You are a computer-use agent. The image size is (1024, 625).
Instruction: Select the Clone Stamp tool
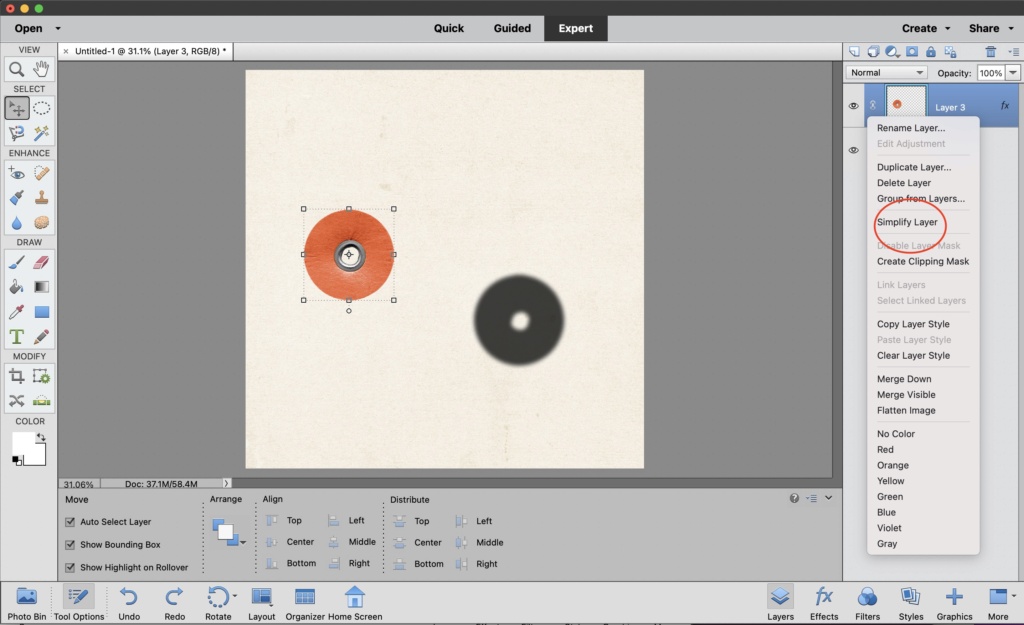pos(41,198)
